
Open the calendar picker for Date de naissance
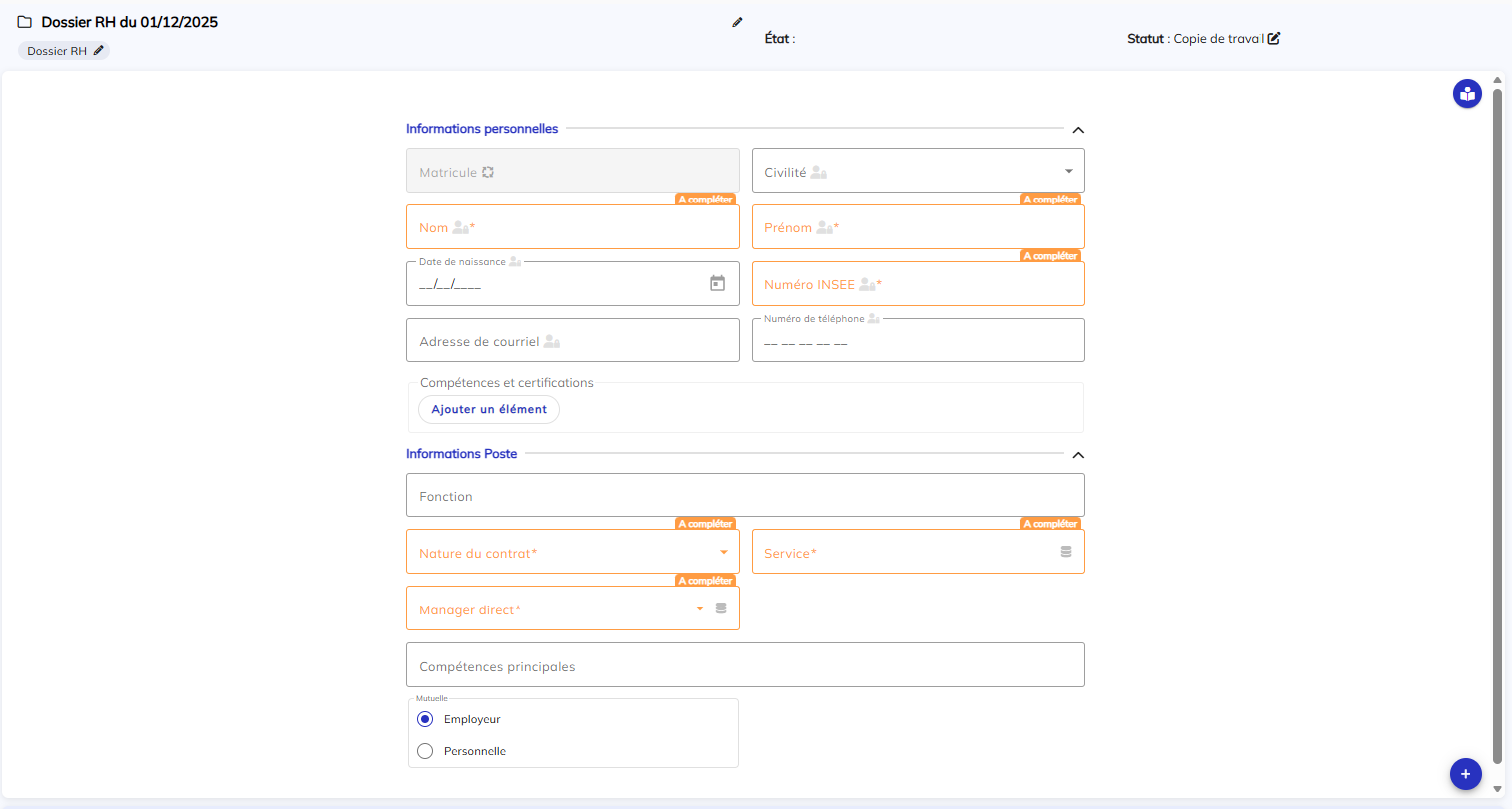[x=717, y=284]
